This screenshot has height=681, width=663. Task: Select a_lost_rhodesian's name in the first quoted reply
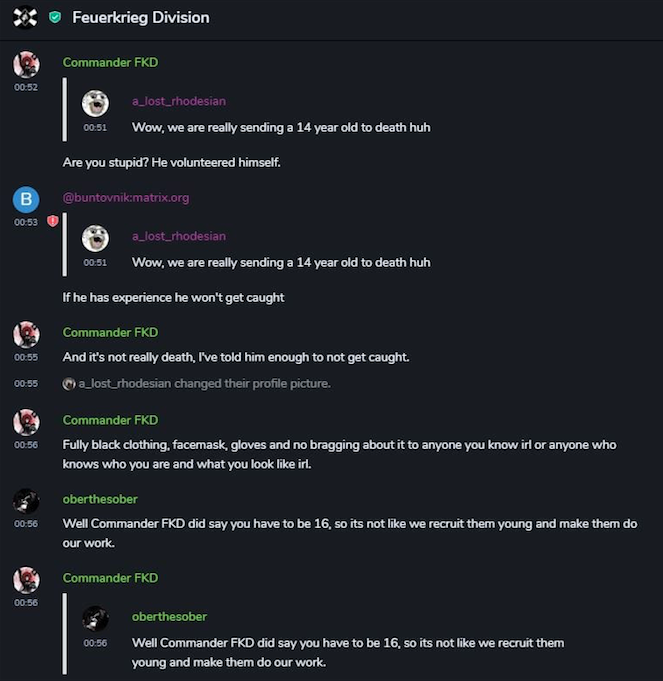pyautogui.click(x=179, y=101)
